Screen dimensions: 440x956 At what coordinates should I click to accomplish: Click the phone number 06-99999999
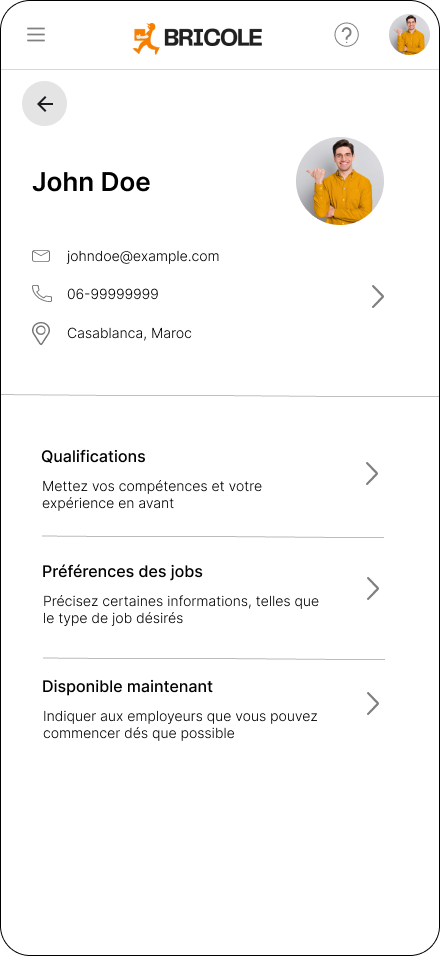(113, 294)
